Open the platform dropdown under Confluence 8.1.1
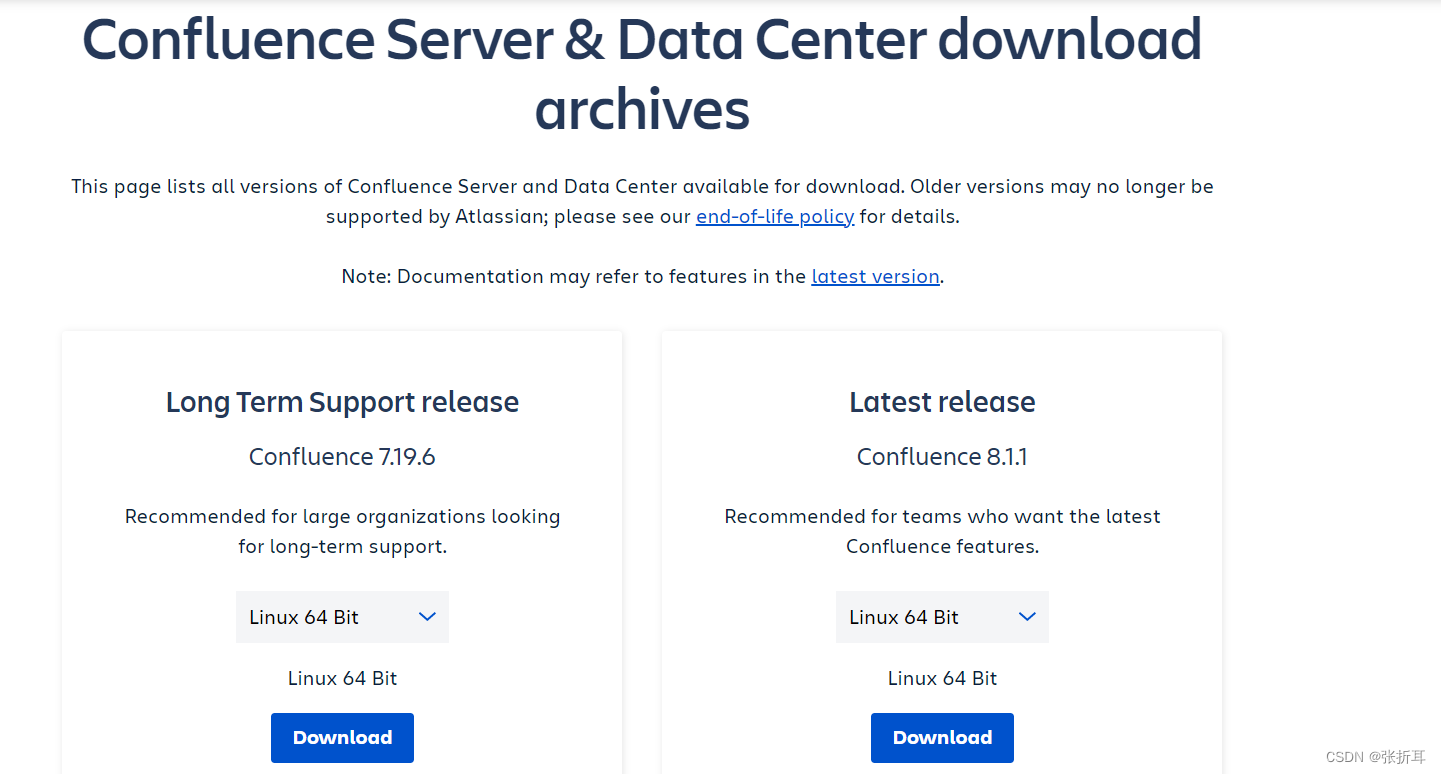This screenshot has width=1441, height=774. coord(942,617)
